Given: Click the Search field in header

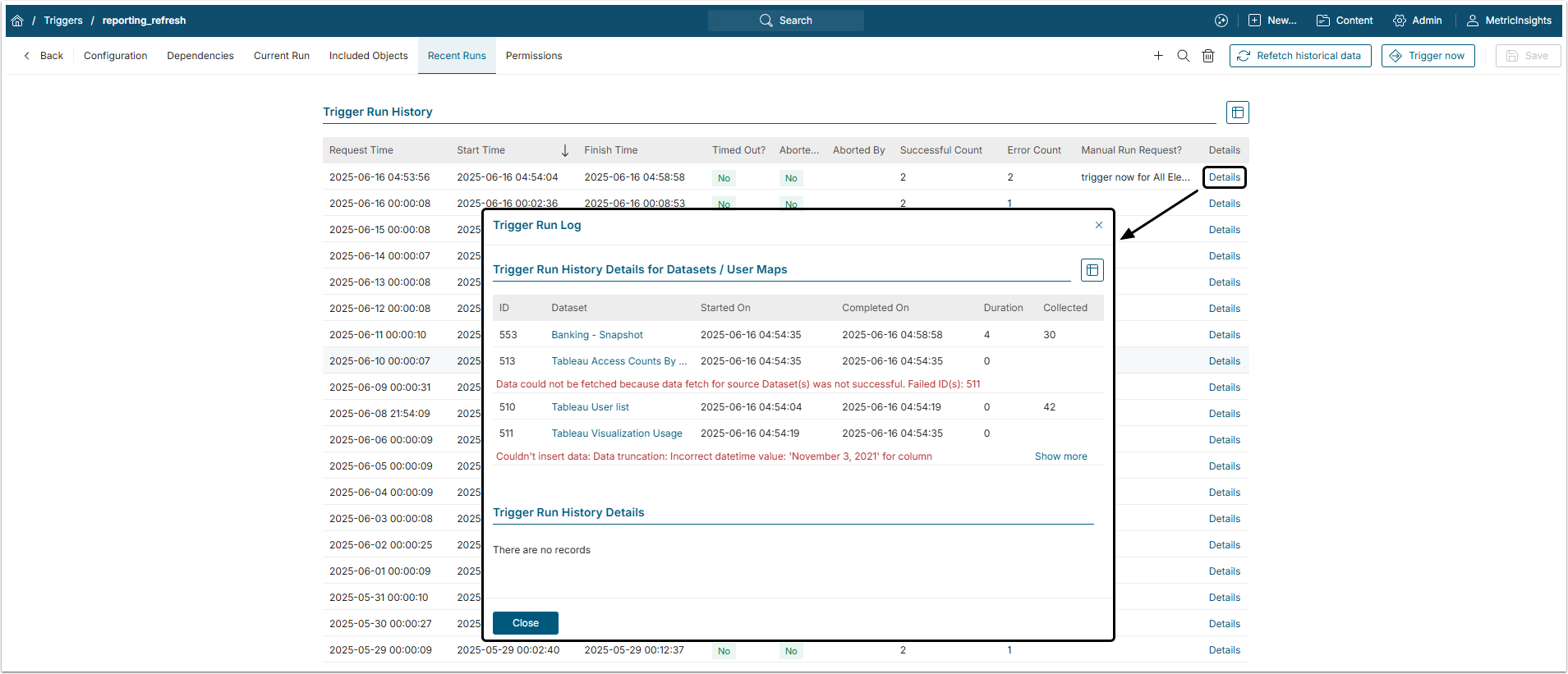Looking at the screenshot, I should tap(785, 21).
